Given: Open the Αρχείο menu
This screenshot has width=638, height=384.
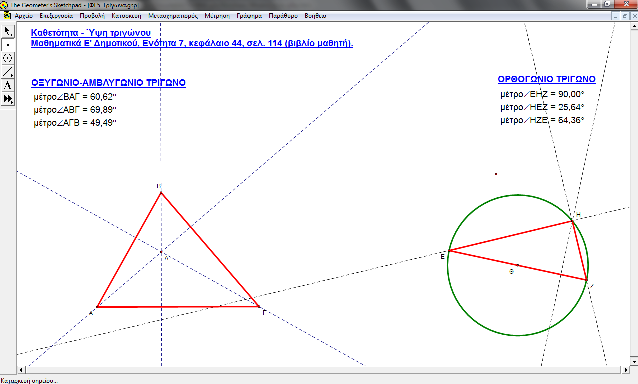Looking at the screenshot, I should [24, 16].
